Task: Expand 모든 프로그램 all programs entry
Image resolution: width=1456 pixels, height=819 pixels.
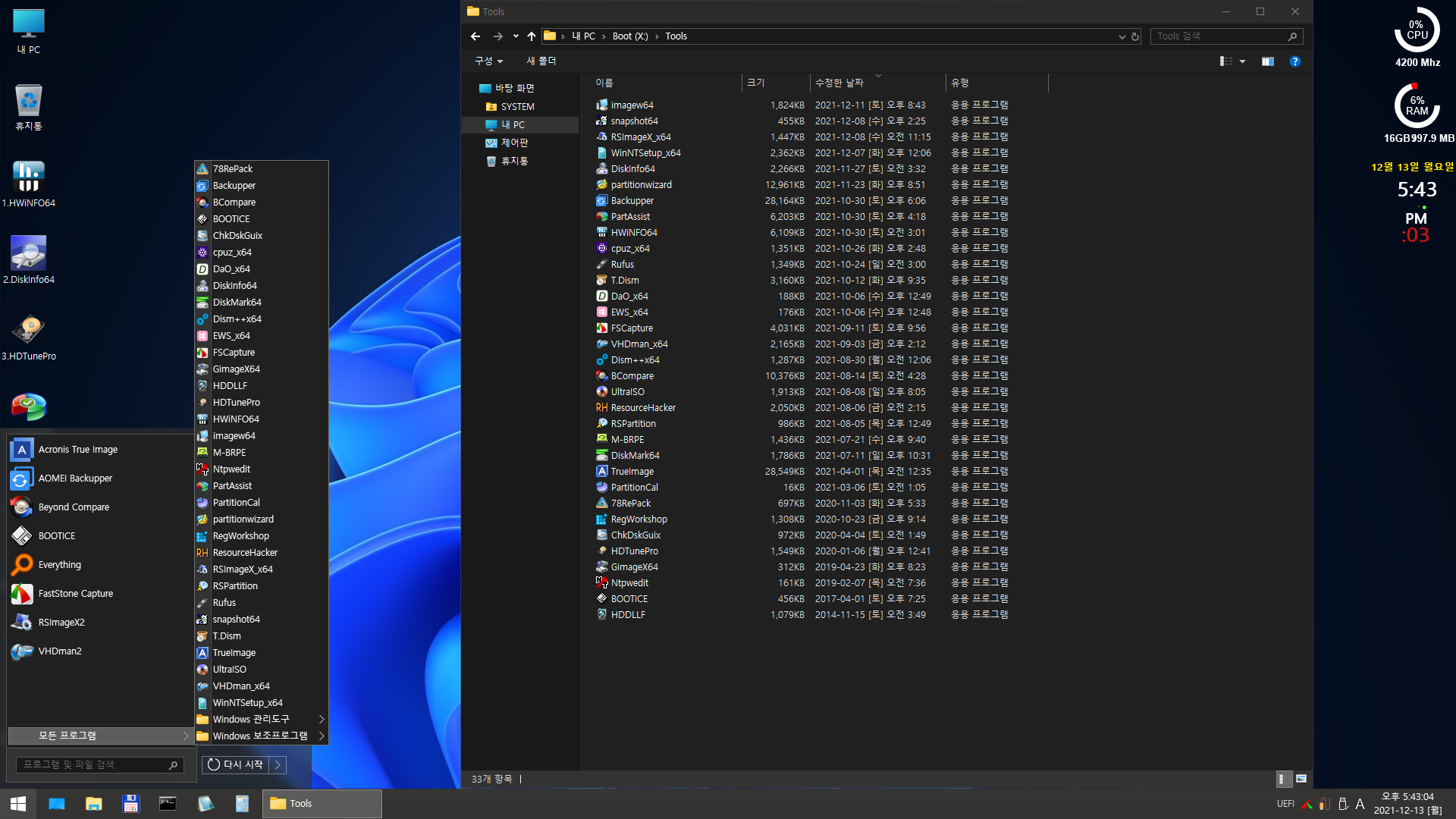Action: tap(100, 736)
